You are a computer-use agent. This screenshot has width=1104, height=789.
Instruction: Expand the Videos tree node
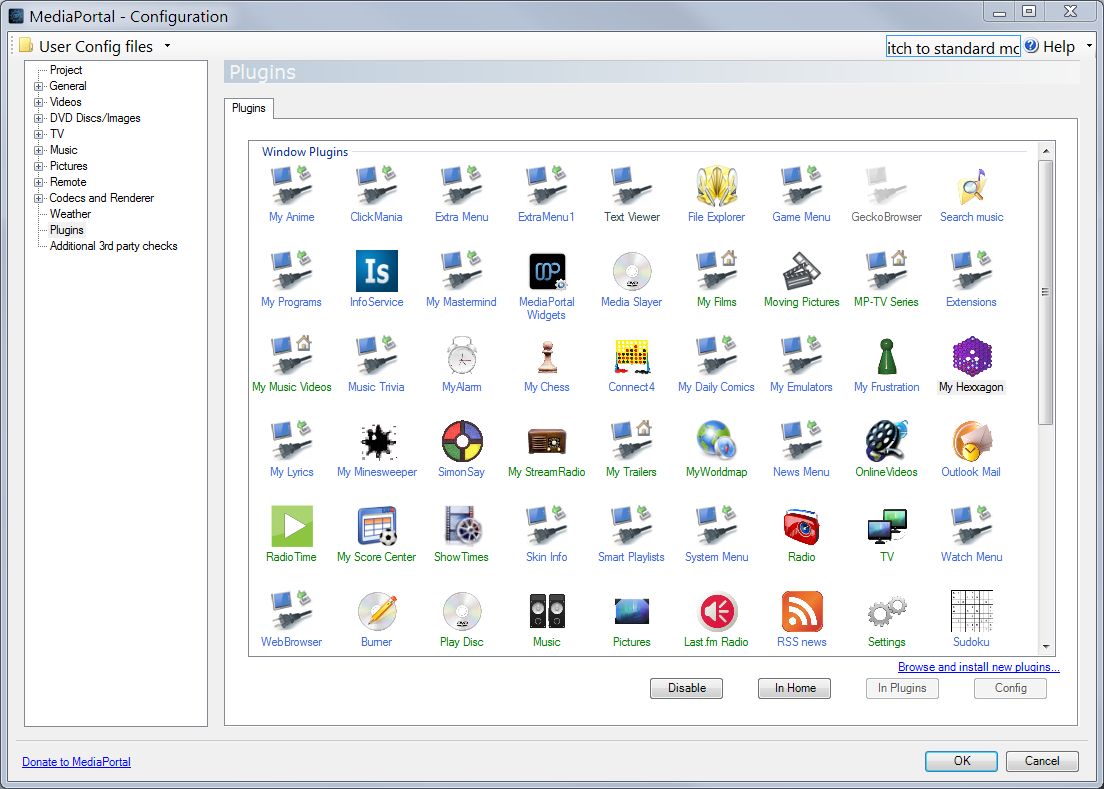pos(39,102)
